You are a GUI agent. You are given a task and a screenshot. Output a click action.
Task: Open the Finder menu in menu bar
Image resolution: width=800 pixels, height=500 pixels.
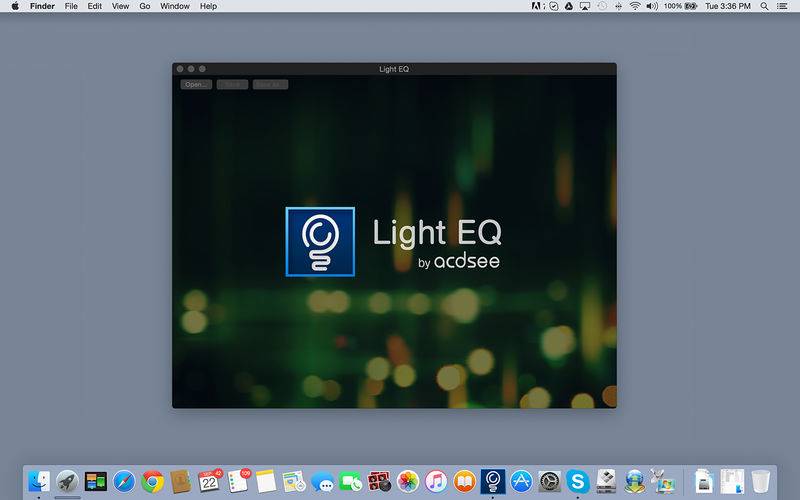[x=42, y=6]
